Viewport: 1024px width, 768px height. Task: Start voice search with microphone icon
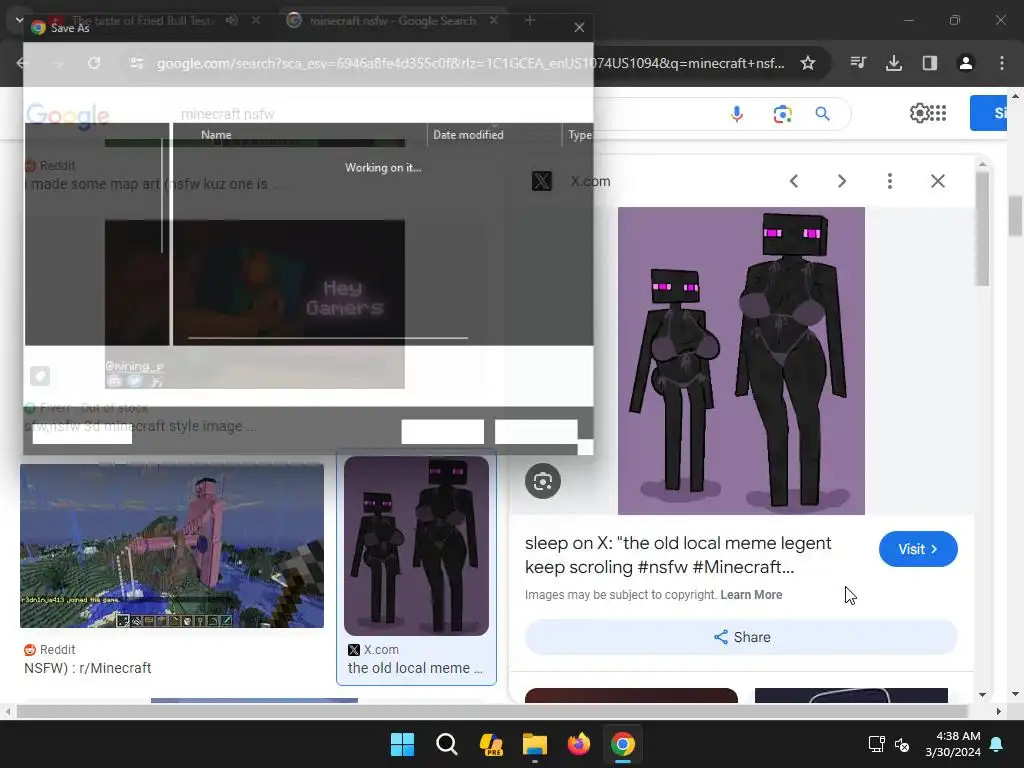pos(737,114)
